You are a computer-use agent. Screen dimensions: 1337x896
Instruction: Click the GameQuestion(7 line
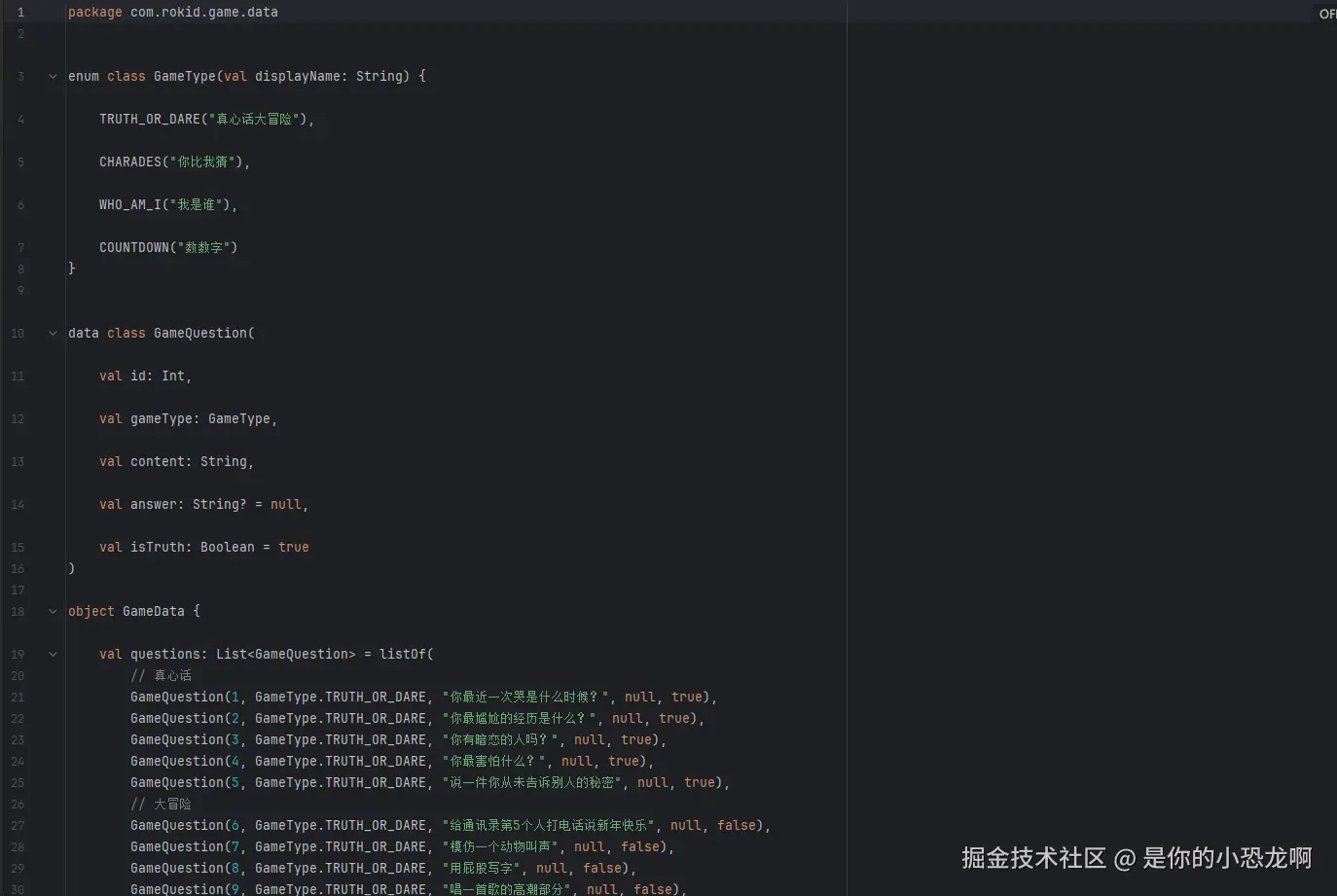pyautogui.click(x=402, y=846)
